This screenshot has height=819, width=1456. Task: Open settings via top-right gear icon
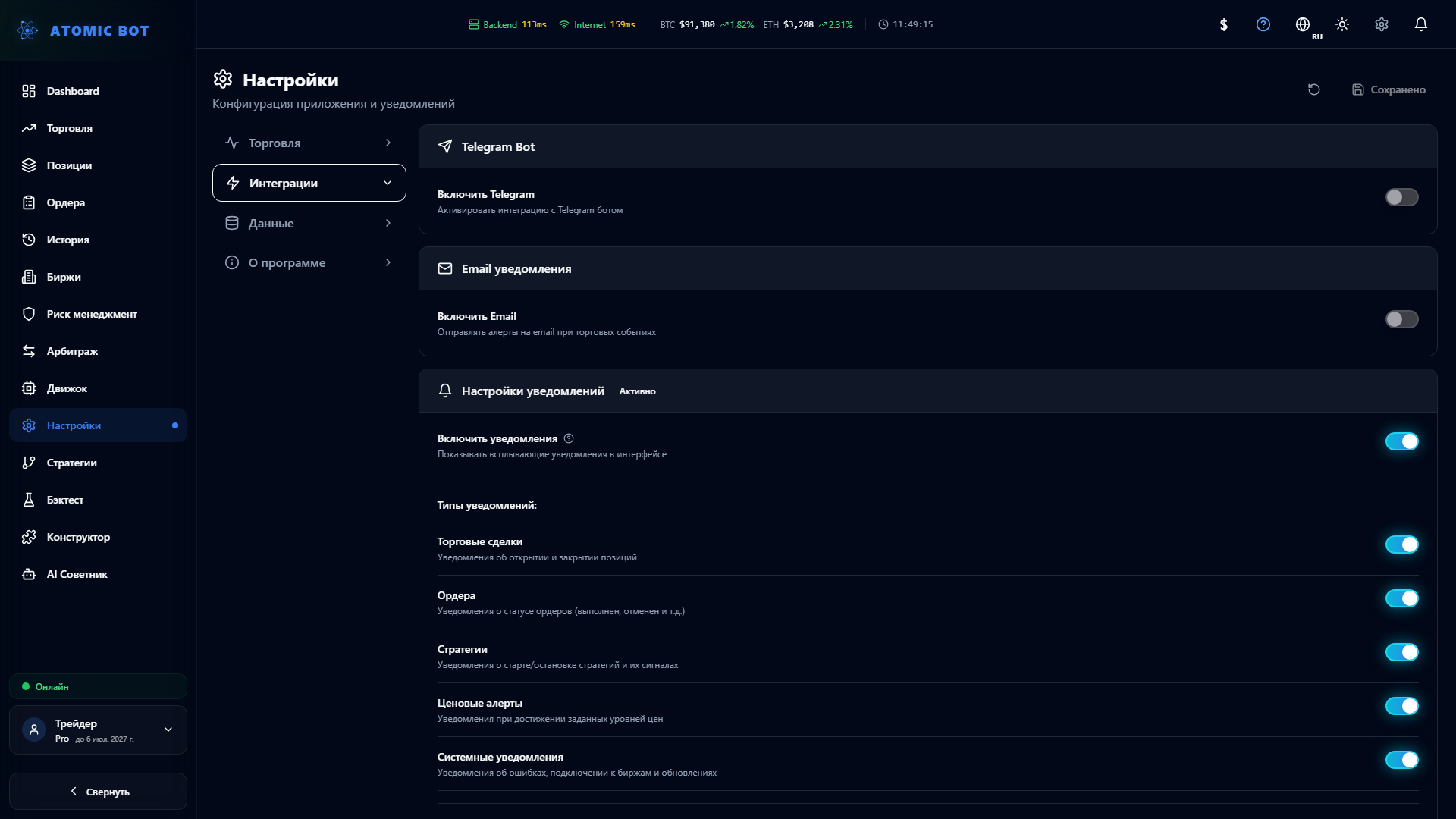click(x=1382, y=24)
